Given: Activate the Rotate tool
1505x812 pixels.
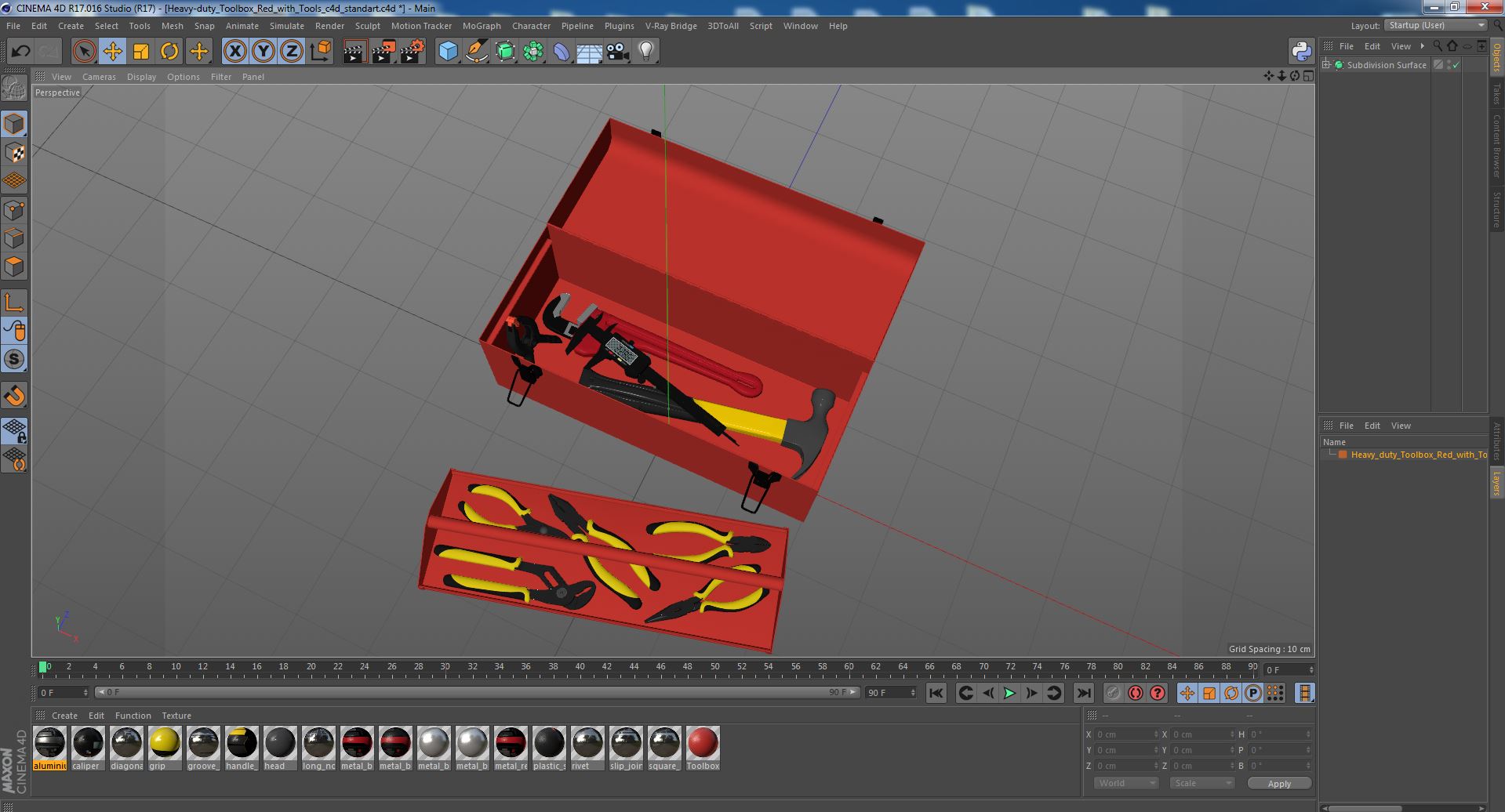Looking at the screenshot, I should (x=169, y=52).
